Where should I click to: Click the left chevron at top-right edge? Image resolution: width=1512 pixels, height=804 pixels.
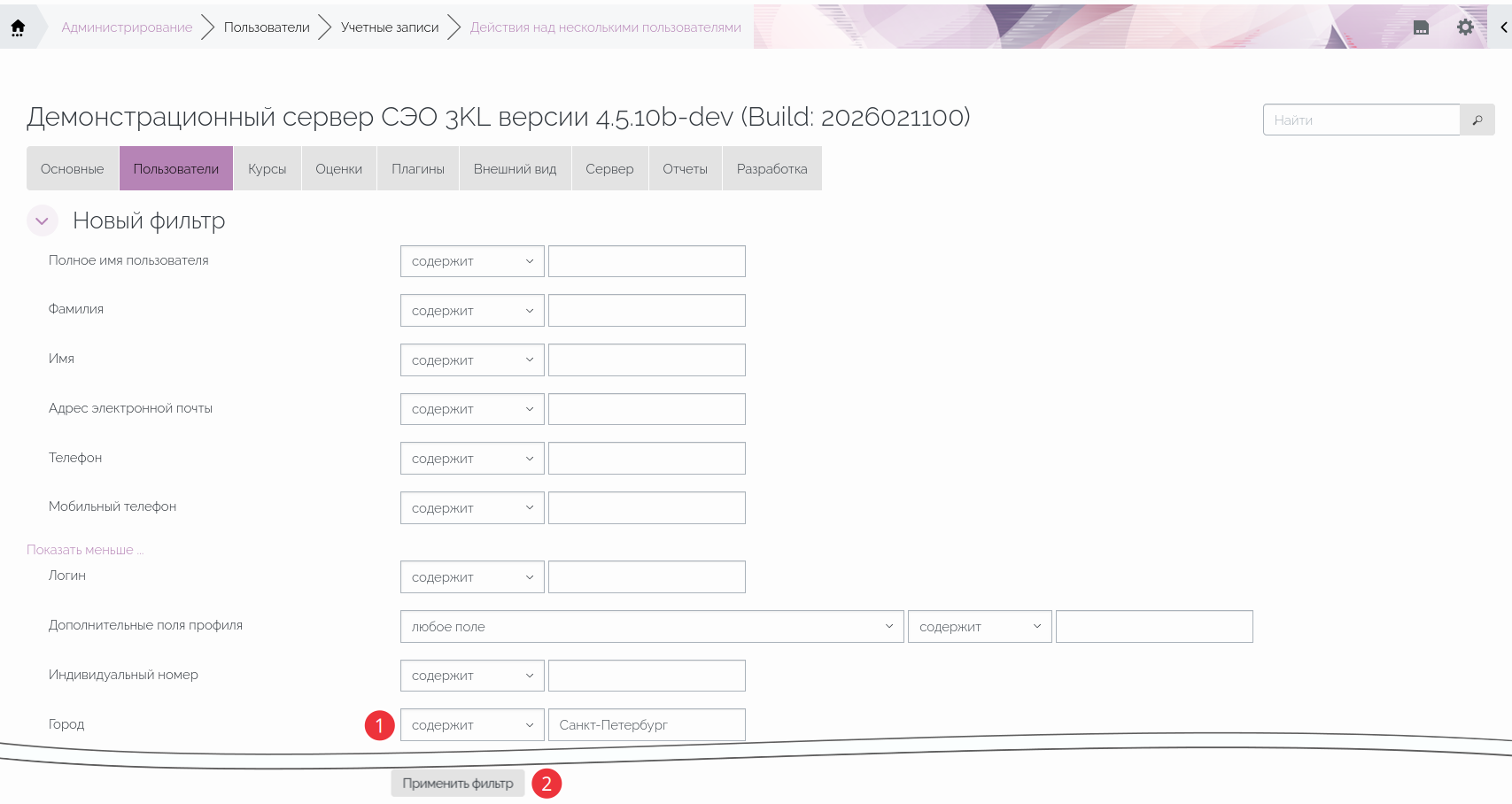coord(1503,27)
